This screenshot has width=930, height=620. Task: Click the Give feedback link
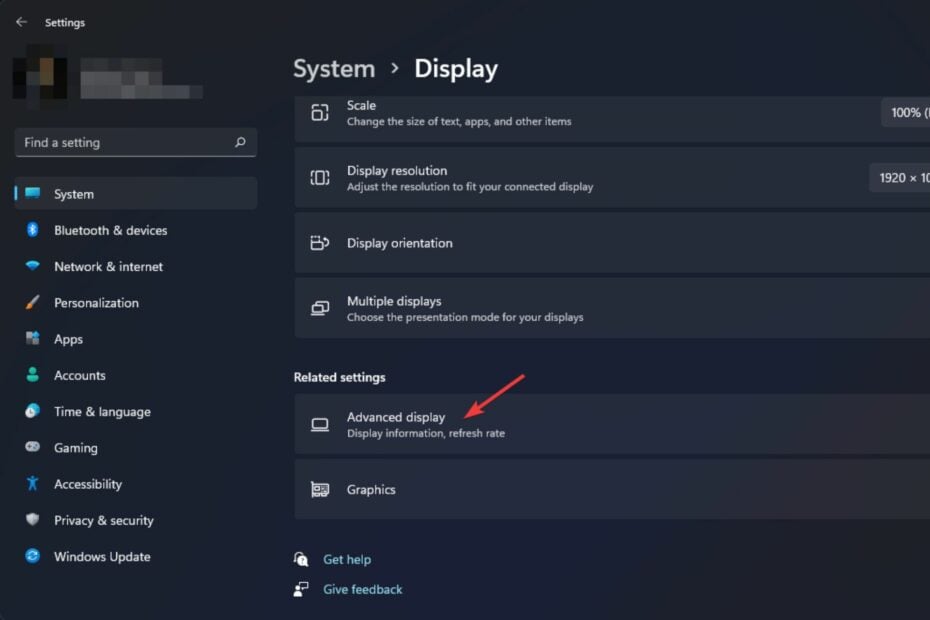point(361,589)
